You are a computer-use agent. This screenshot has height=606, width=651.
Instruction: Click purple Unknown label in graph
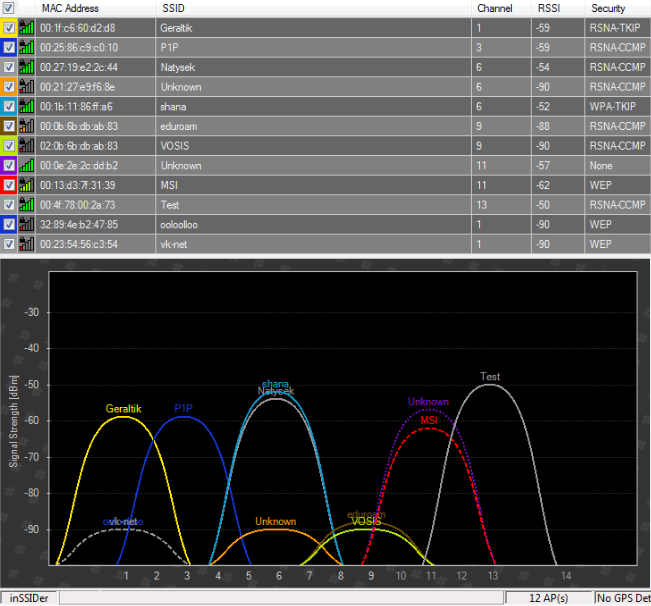click(x=428, y=401)
